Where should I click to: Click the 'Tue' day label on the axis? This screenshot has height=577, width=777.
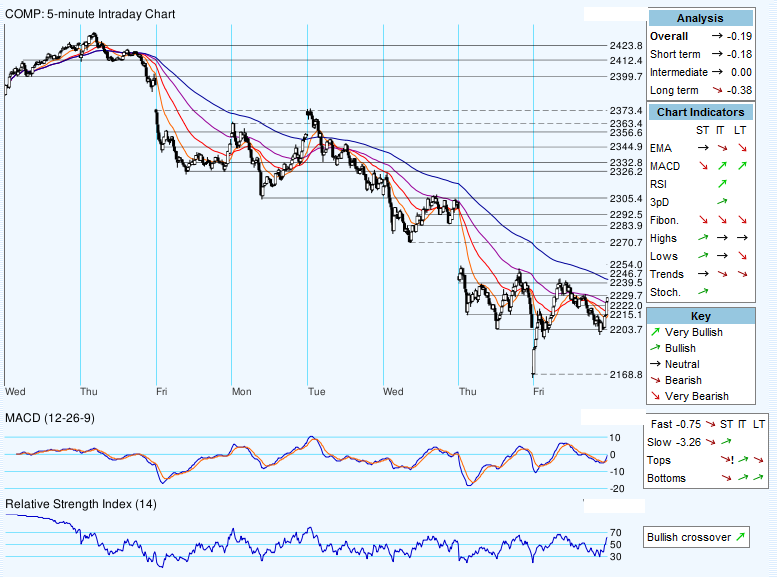coord(317,392)
